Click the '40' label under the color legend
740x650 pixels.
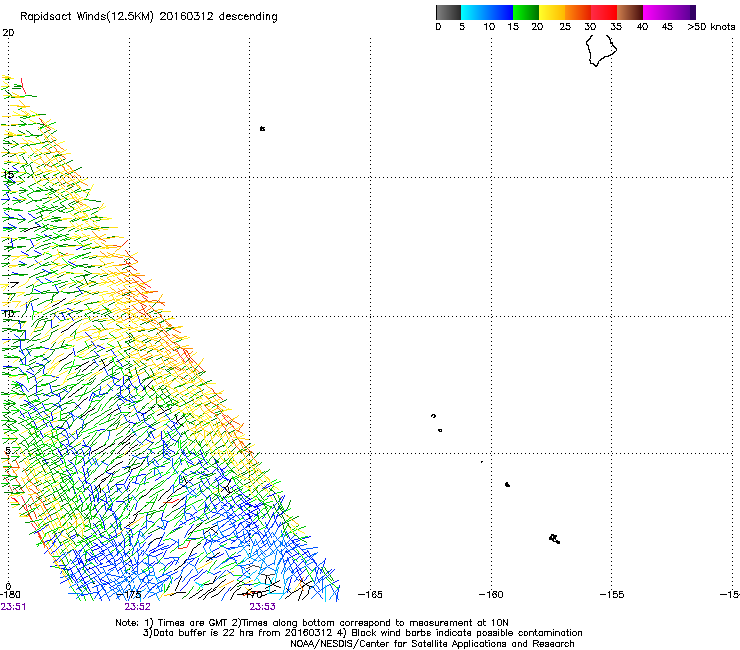point(642,27)
